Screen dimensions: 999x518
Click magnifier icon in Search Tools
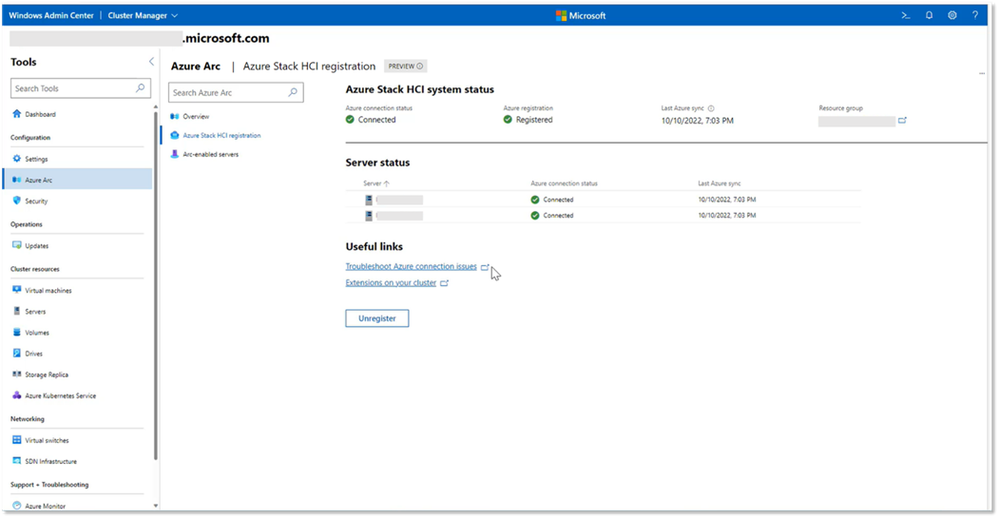click(x=140, y=88)
